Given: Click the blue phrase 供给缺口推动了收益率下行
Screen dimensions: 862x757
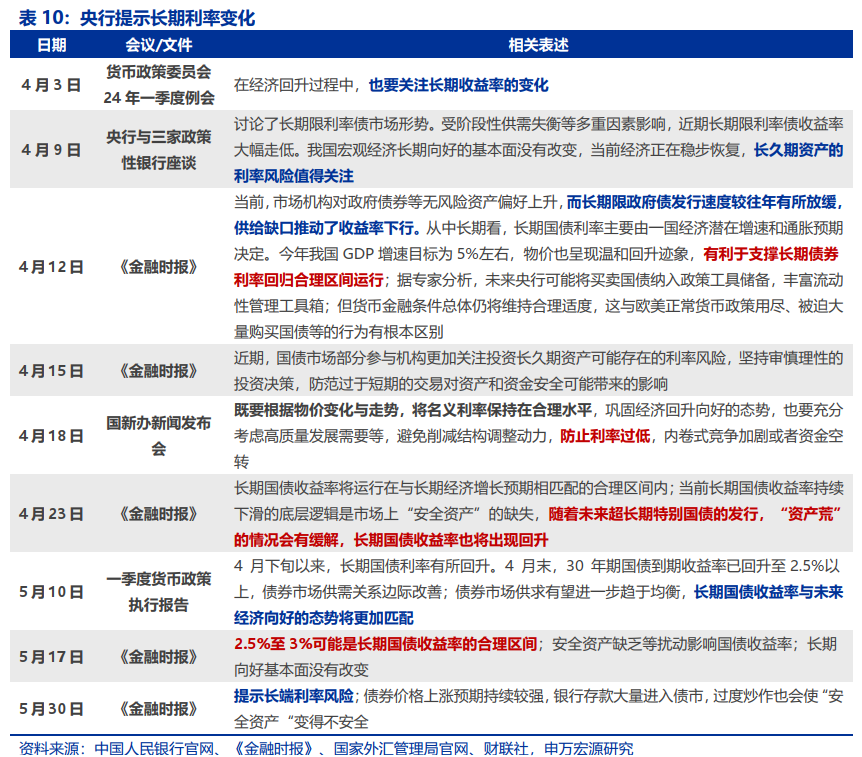Looking at the screenshot, I should (324, 228).
